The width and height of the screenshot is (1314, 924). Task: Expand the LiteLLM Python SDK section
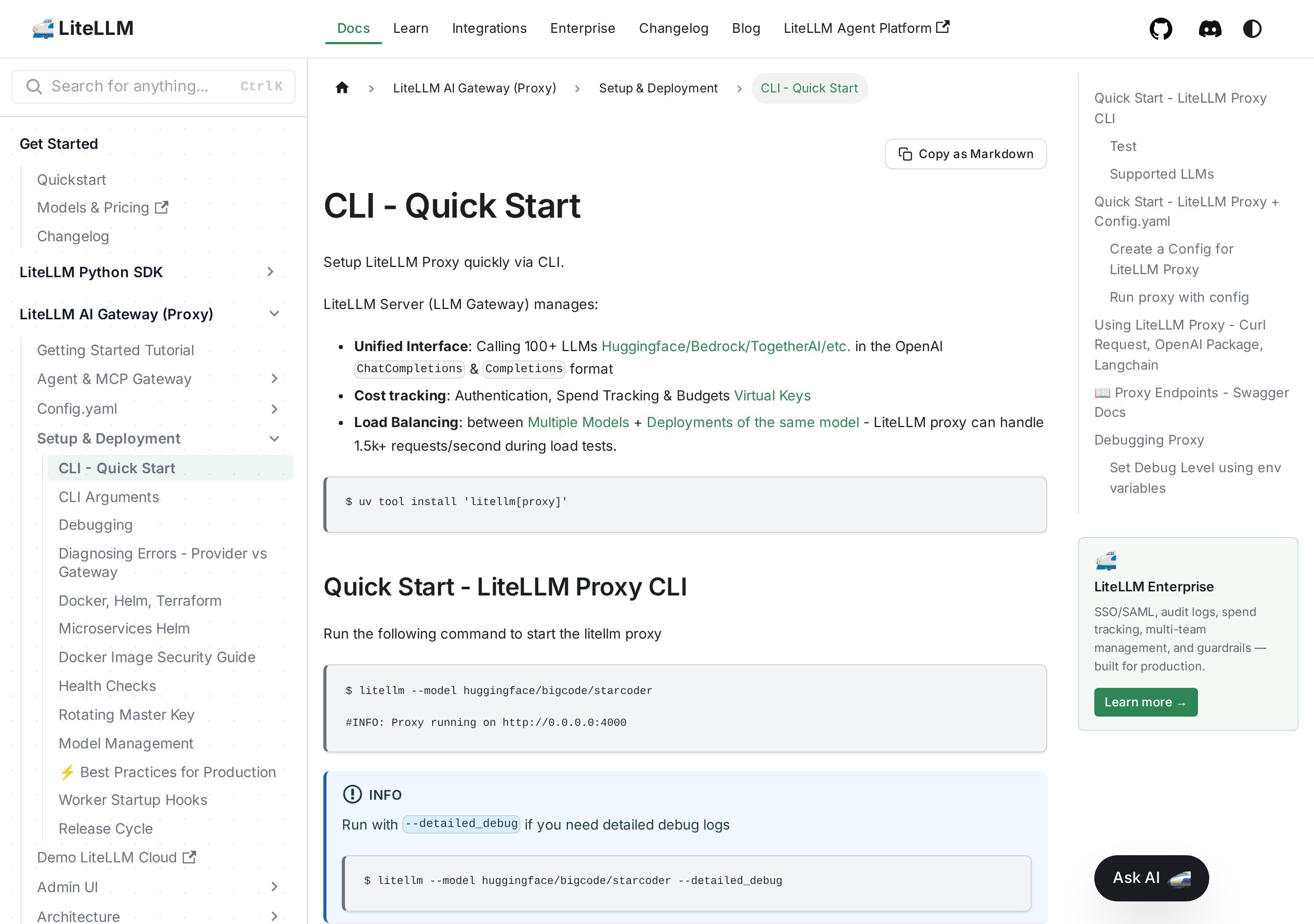[270, 272]
